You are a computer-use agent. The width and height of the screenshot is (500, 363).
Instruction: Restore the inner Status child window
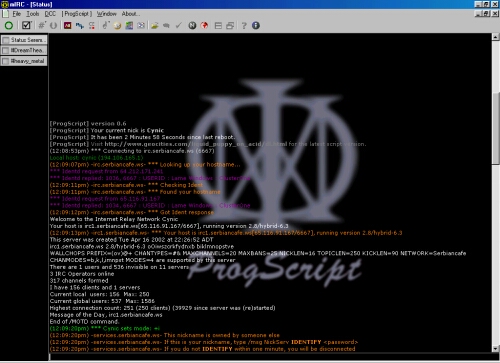click(486, 14)
